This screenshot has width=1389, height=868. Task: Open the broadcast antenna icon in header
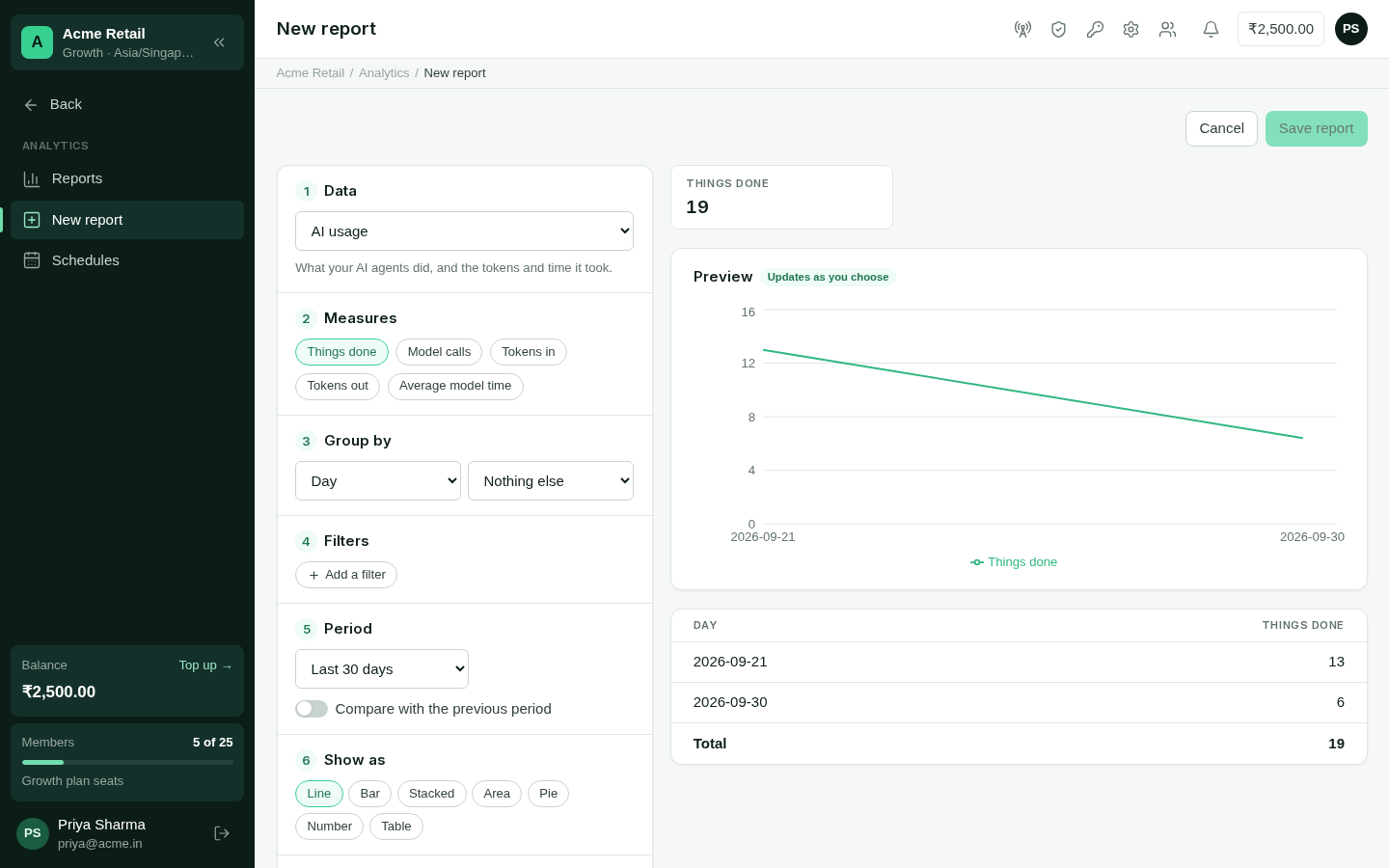(1022, 29)
